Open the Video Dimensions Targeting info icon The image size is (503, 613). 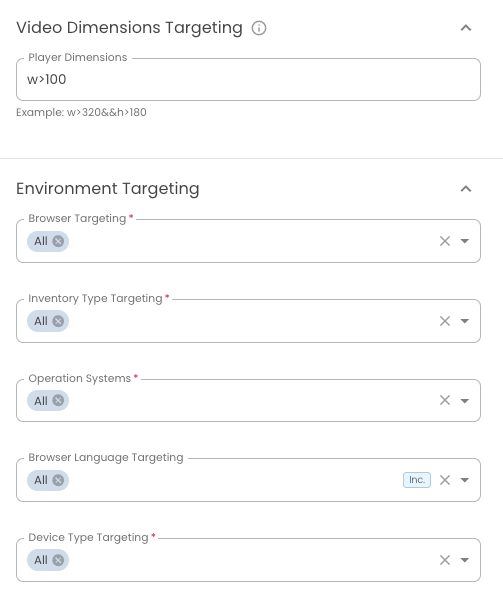point(259,28)
